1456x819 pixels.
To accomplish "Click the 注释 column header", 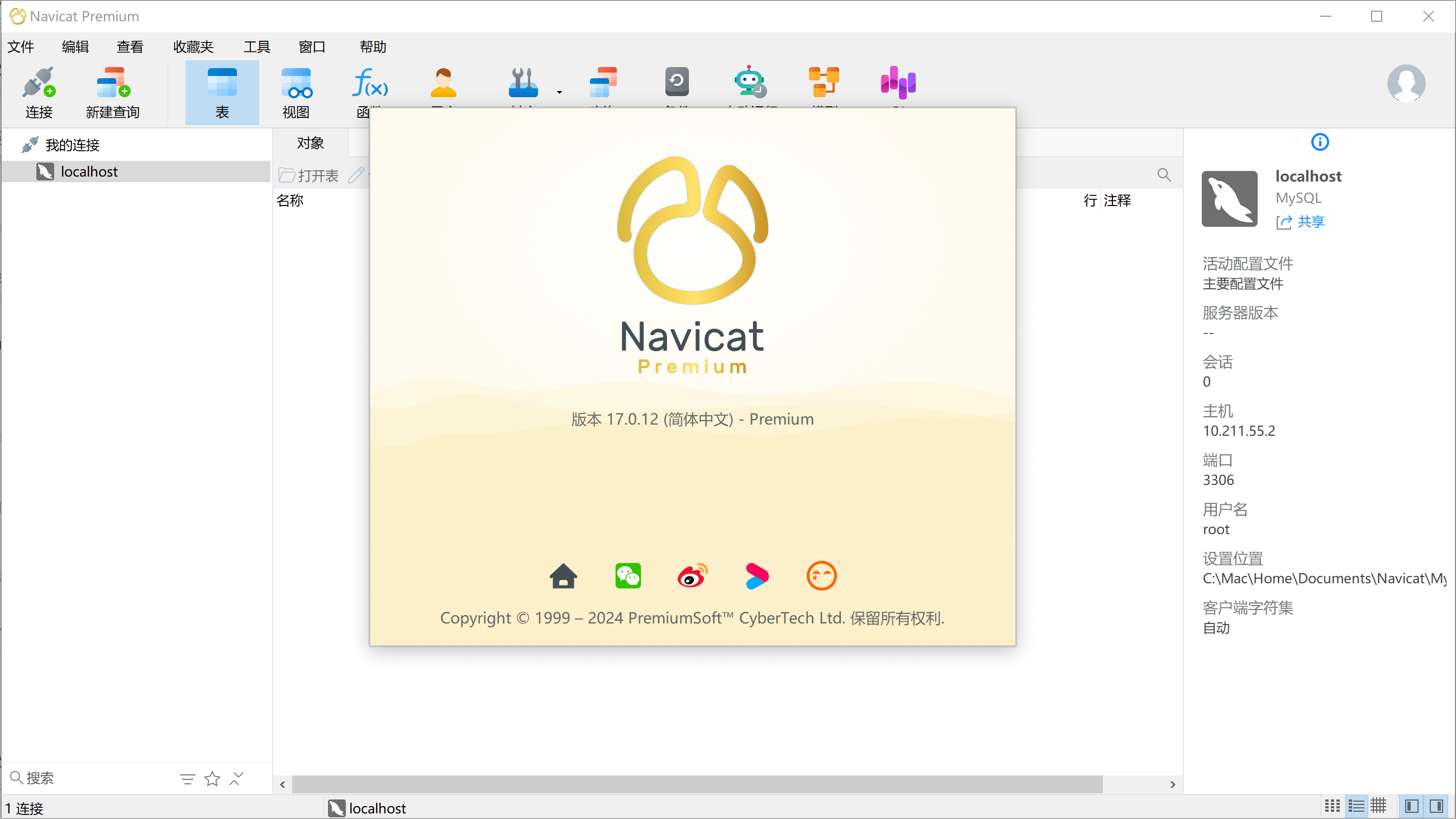I will click(x=1117, y=201).
